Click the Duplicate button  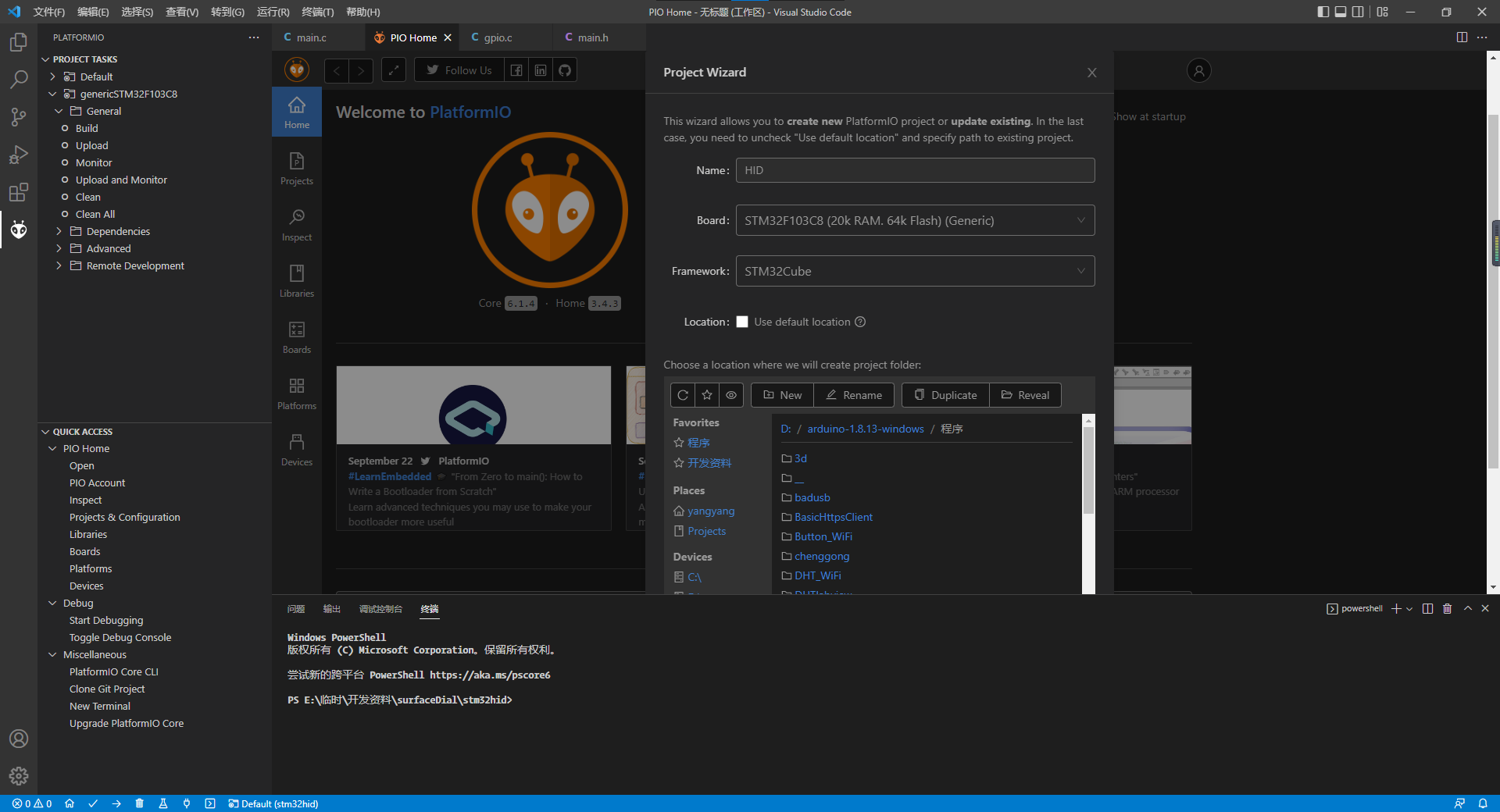945,395
